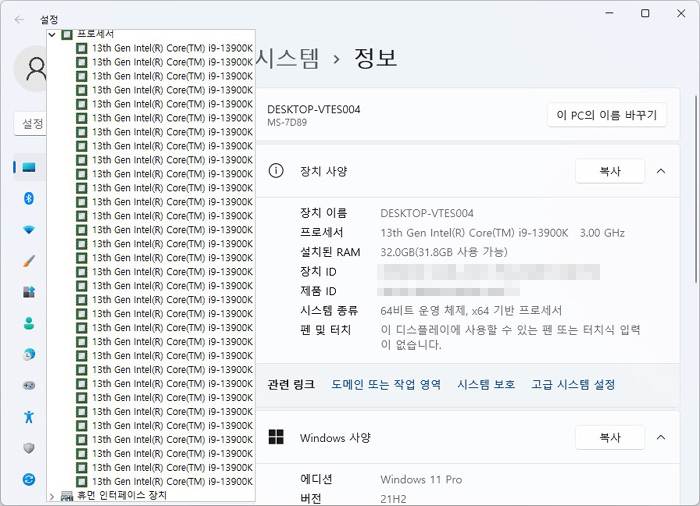Click the info icon beside 장치 사양
700x506 pixels.
276,171
